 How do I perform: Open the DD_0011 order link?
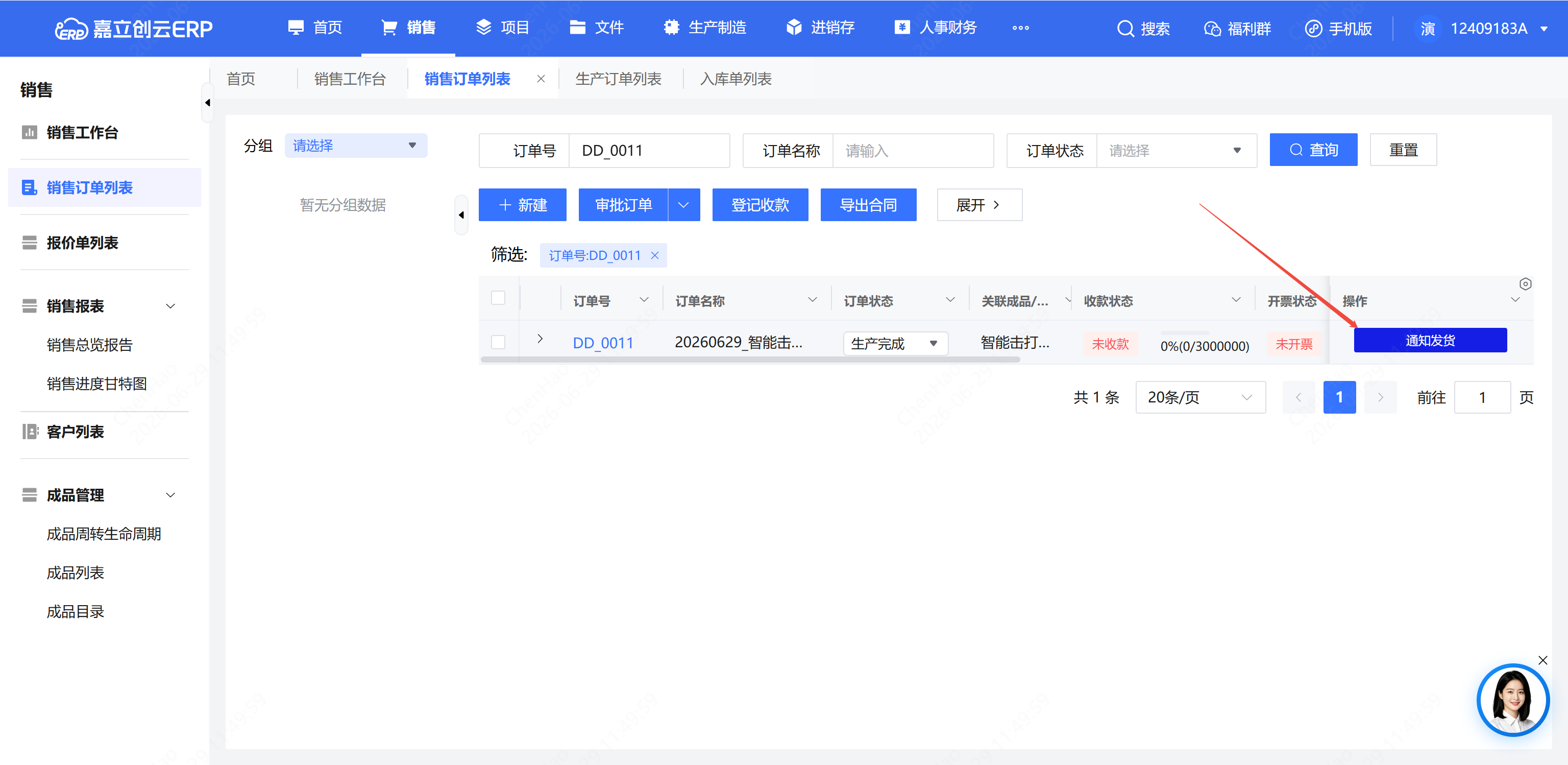tap(603, 344)
